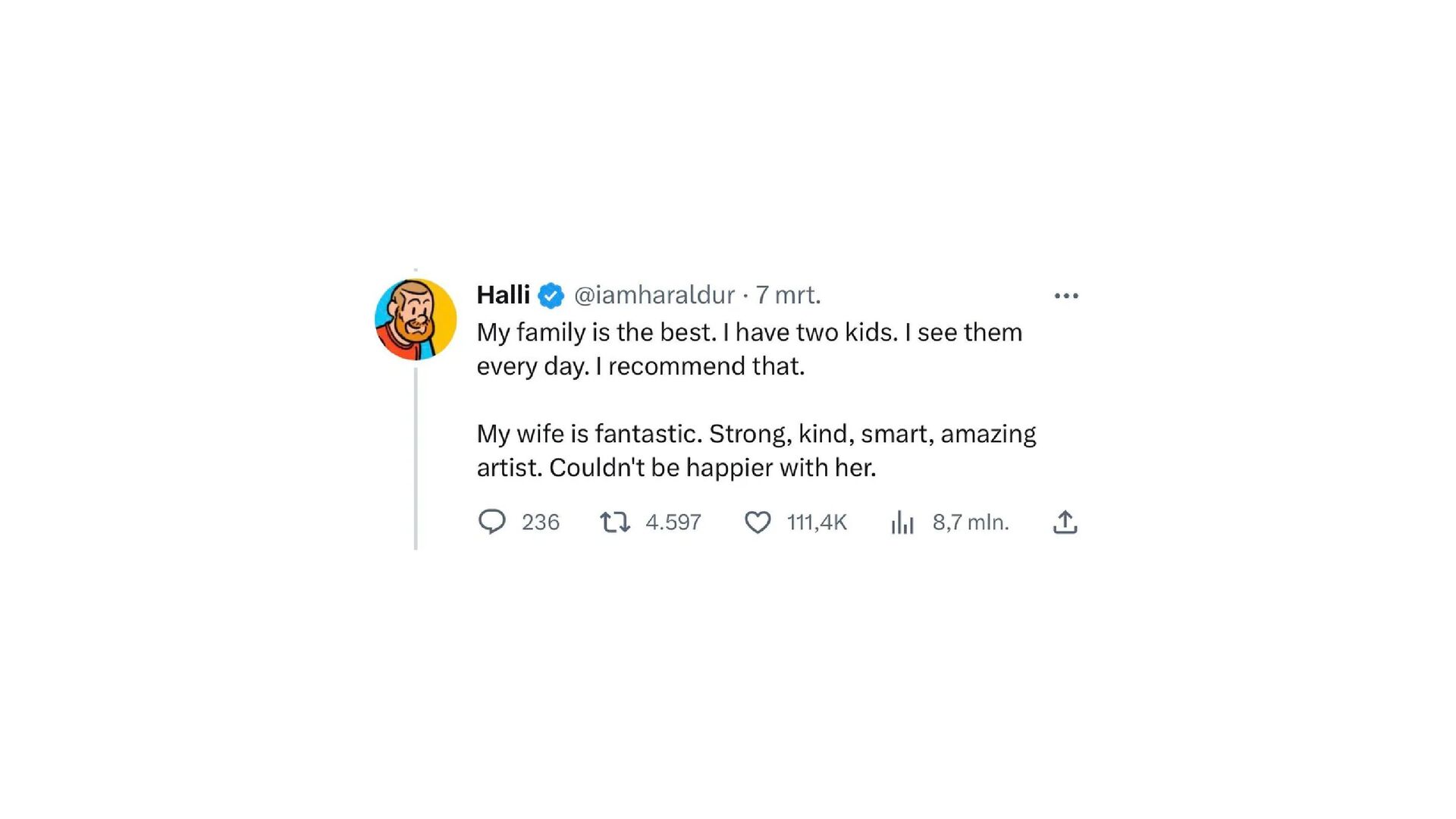This screenshot has width=1456, height=819.
Task: Click the 111,4K likes count
Action: pos(817,522)
